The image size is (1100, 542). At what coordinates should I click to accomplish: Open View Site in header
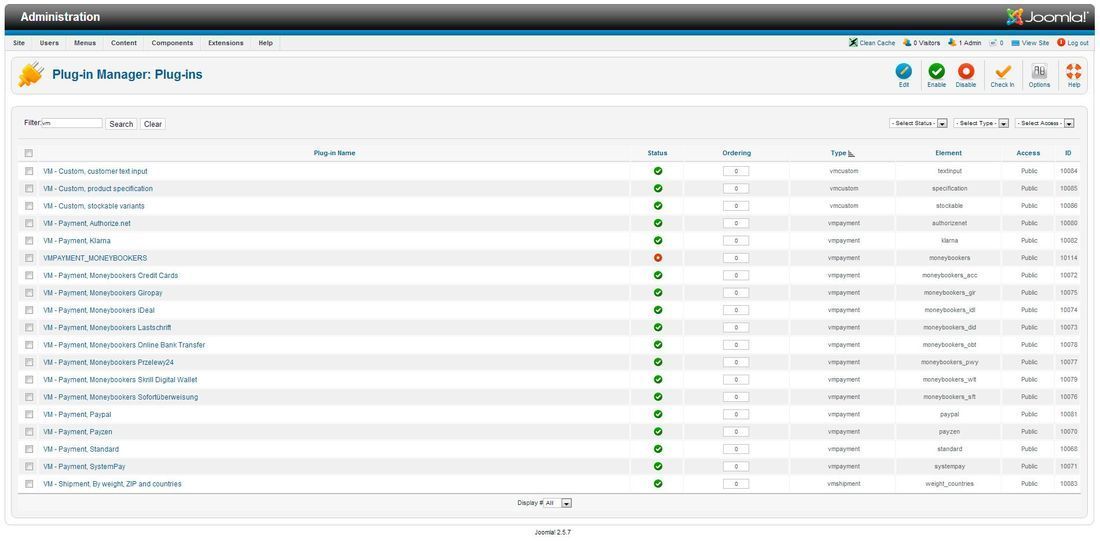(1030, 43)
